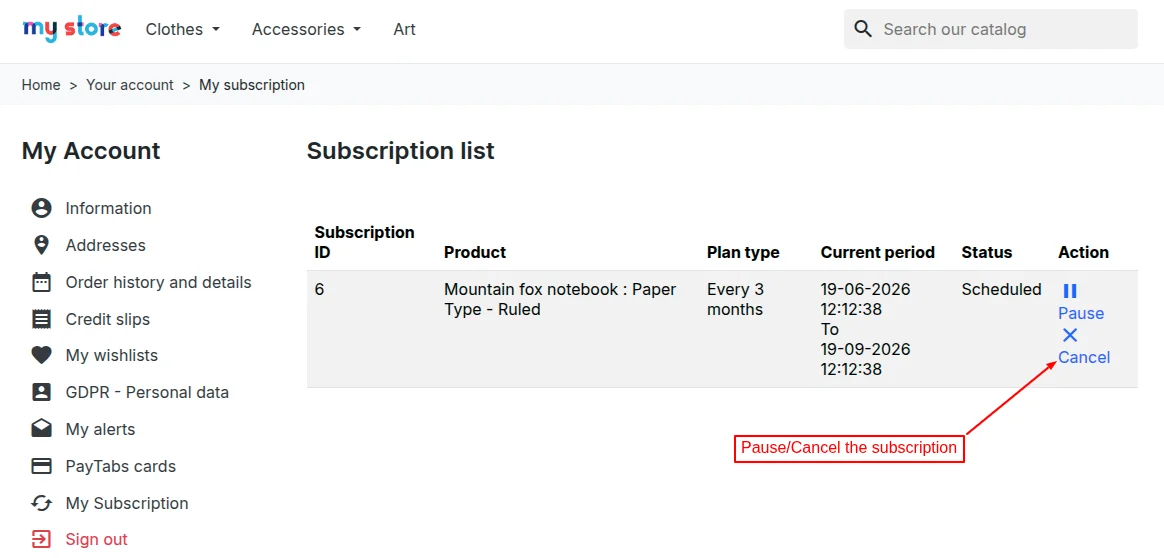This screenshot has height=558, width=1164.
Task: Open the My Subscription sidebar link
Action: (127, 503)
